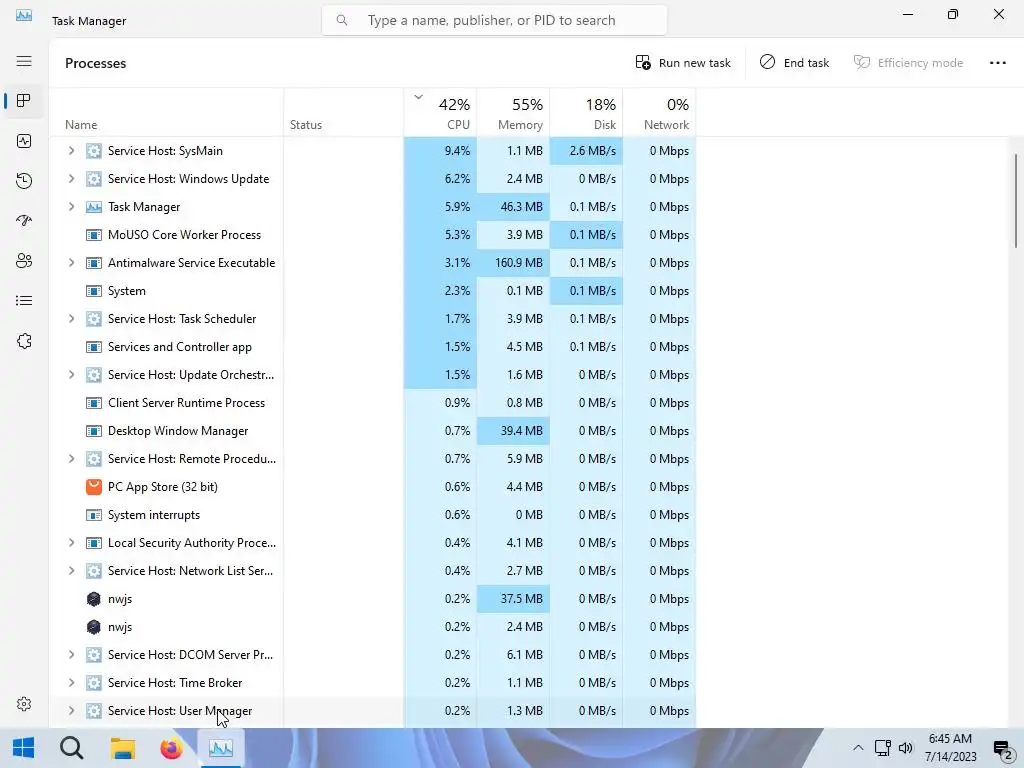This screenshot has width=1024, height=768.
Task: Sort by the Disk column header
Action: tap(586, 113)
